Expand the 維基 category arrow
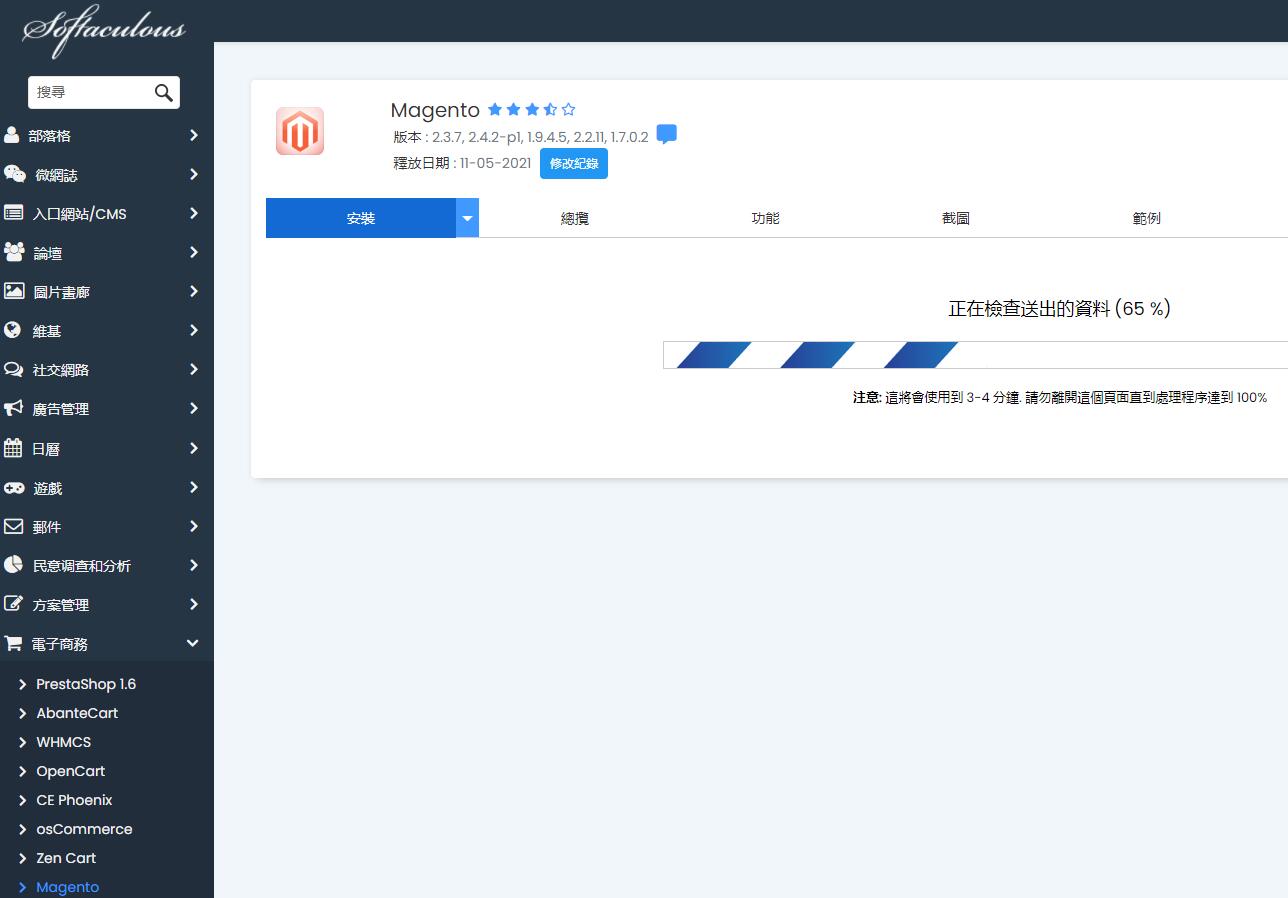Screen dimensions: 1288x898 click(194, 330)
